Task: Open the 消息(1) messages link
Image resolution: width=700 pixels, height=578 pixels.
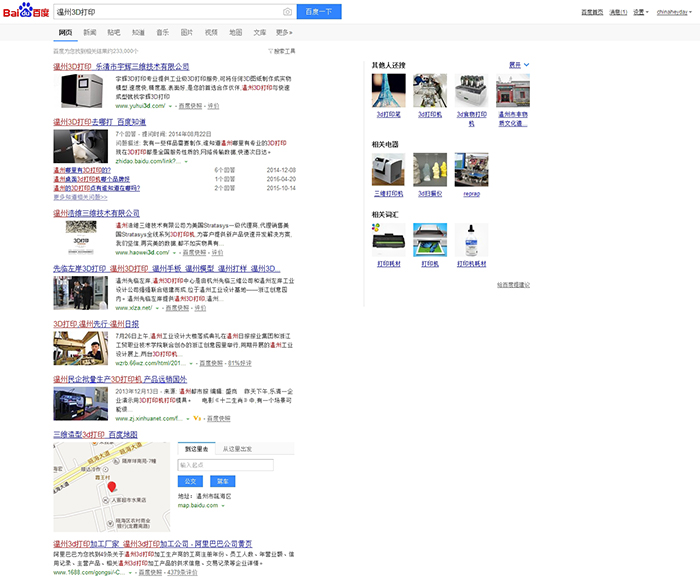Action: [618, 12]
